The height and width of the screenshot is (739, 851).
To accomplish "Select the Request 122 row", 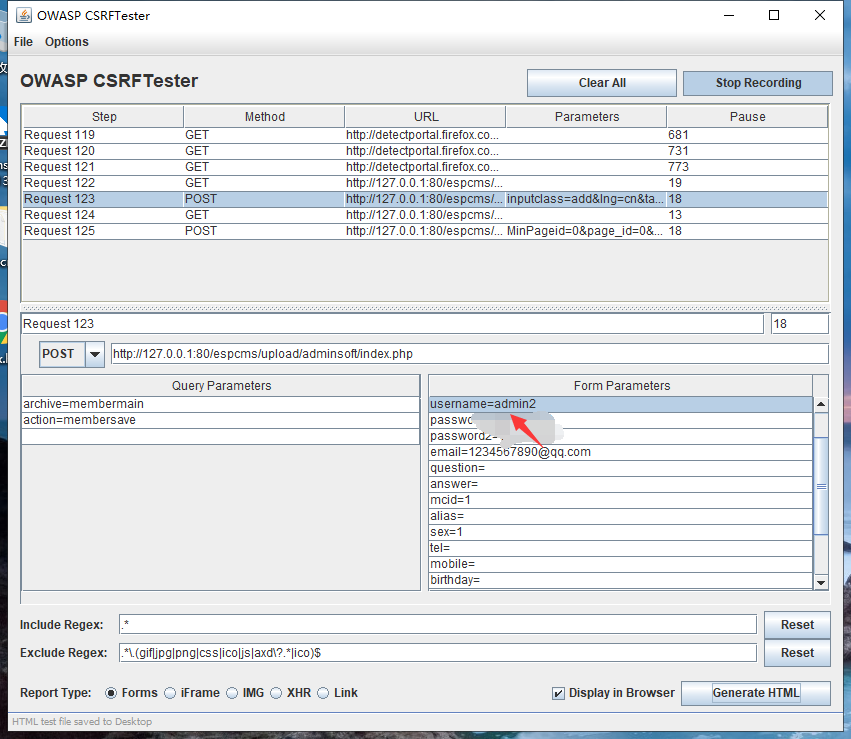I will pyautogui.click(x=425, y=183).
